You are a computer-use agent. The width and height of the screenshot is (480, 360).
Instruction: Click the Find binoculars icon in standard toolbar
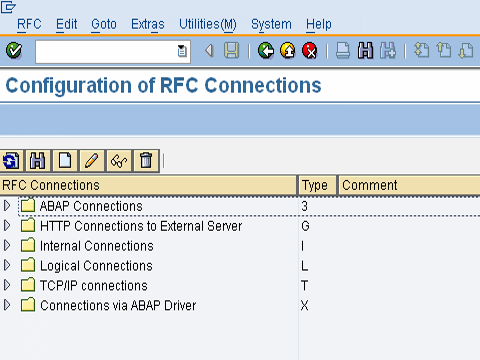pos(365,51)
